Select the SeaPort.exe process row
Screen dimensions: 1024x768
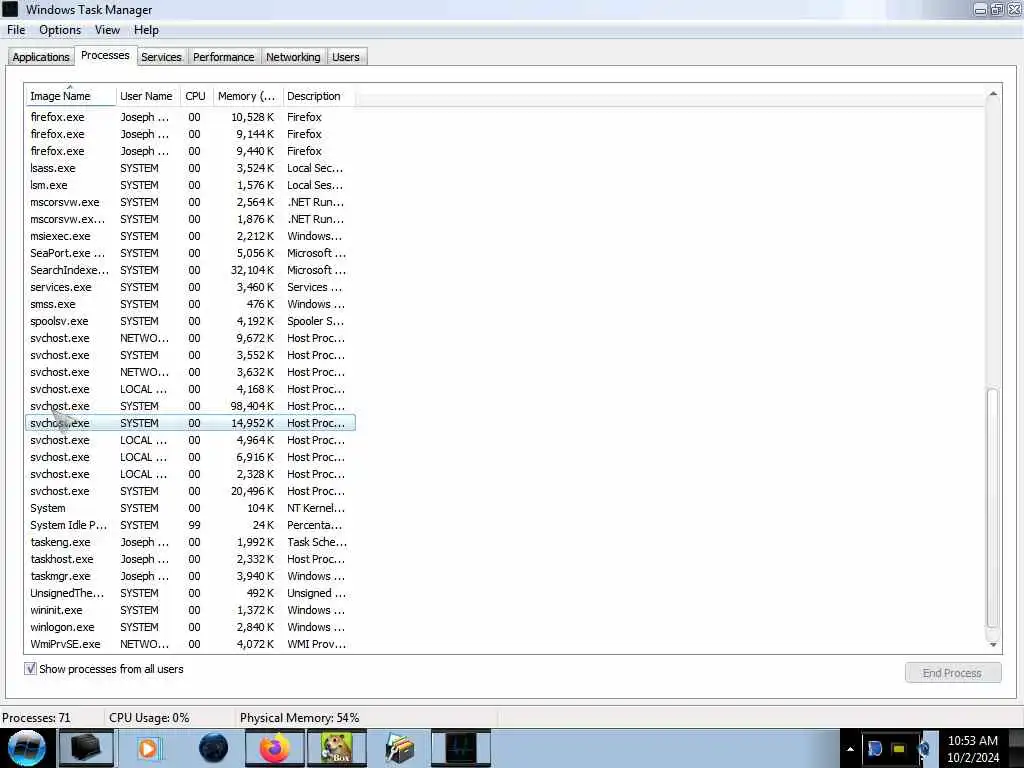click(190, 253)
